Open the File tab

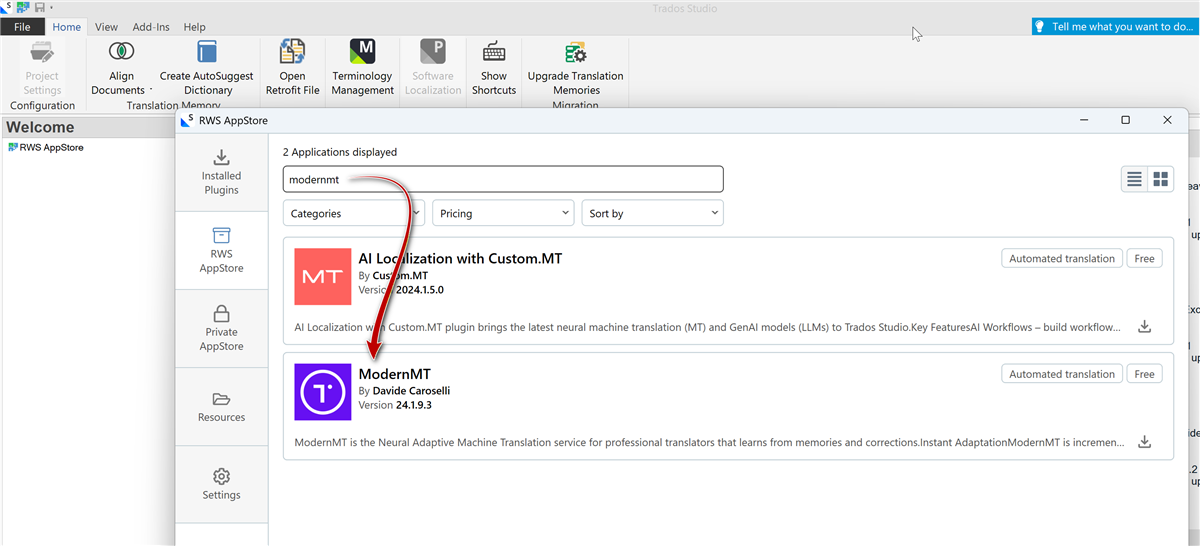coord(22,27)
